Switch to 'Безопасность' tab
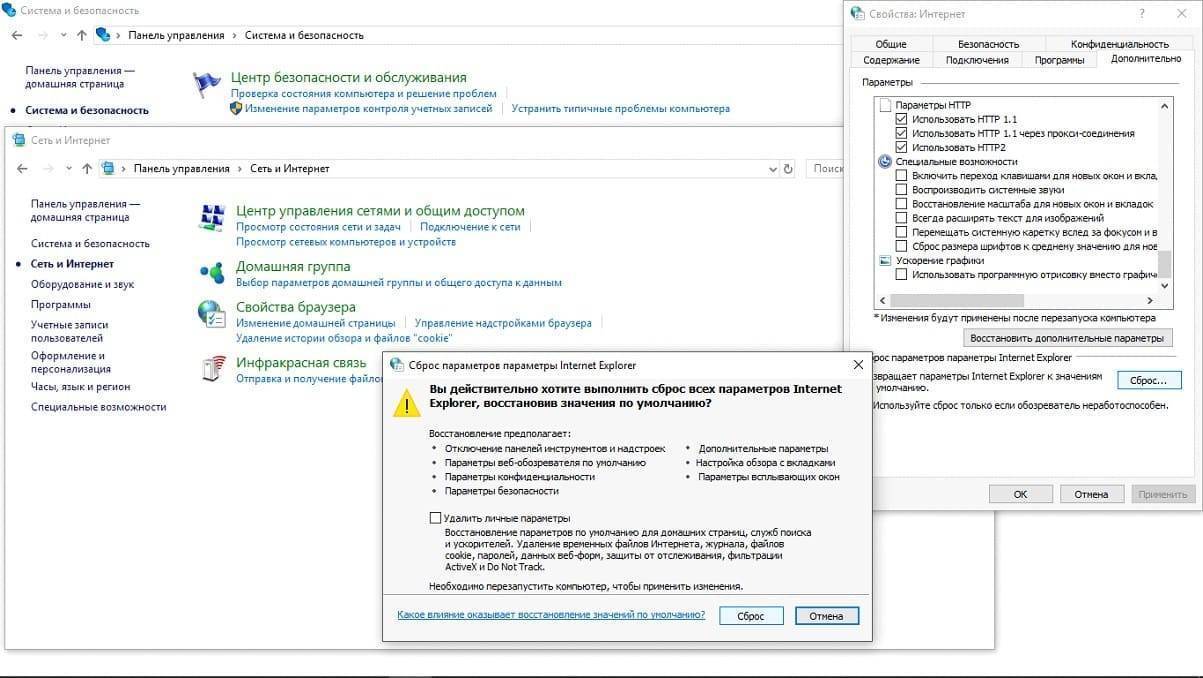The height and width of the screenshot is (678, 1203). point(988,44)
